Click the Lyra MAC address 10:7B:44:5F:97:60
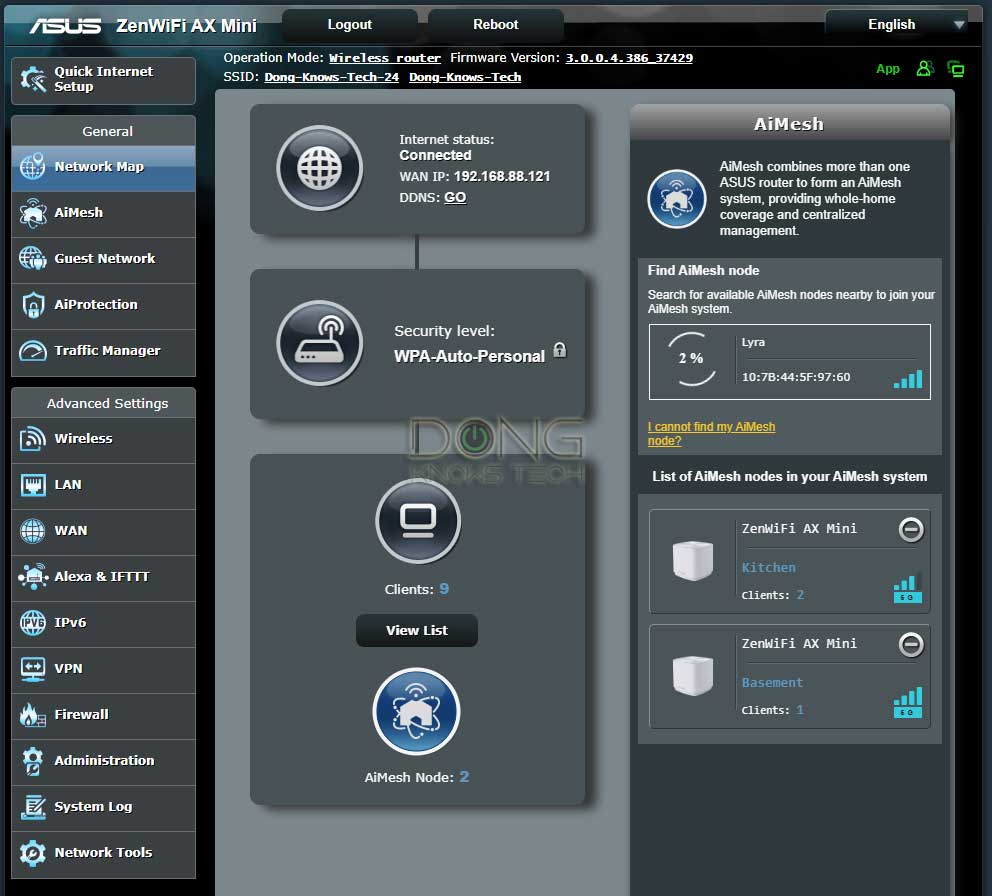The width and height of the screenshot is (992, 896). click(x=796, y=377)
